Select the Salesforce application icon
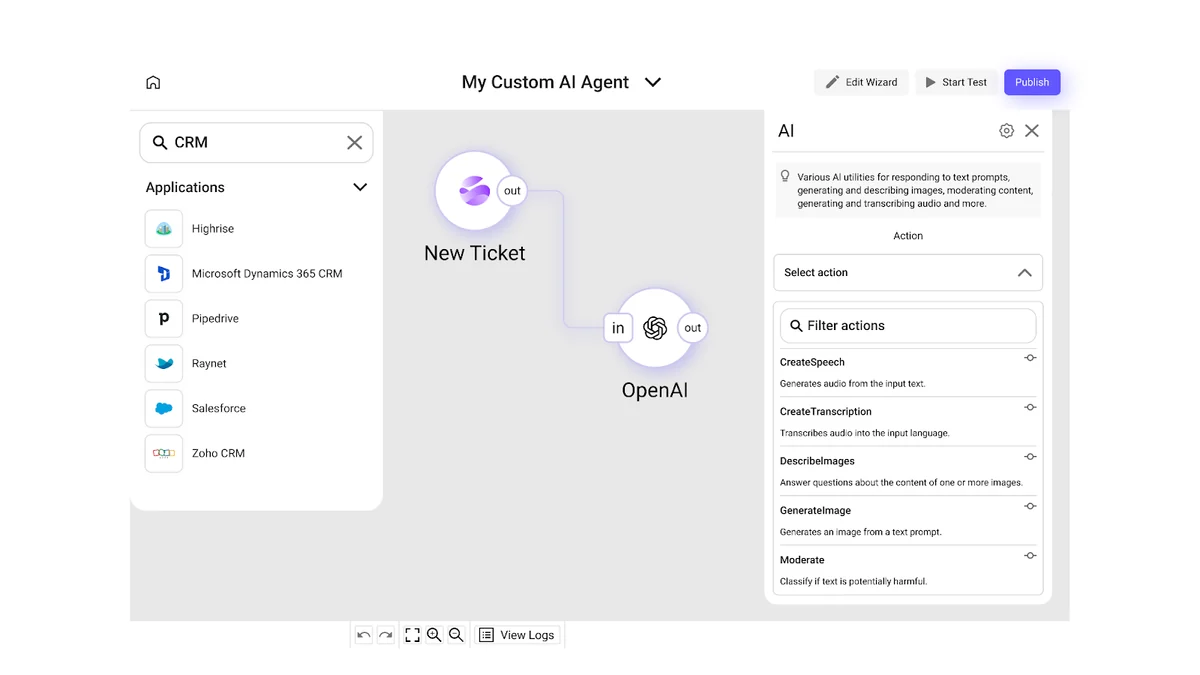This screenshot has height=675, width=1200. pos(164,409)
